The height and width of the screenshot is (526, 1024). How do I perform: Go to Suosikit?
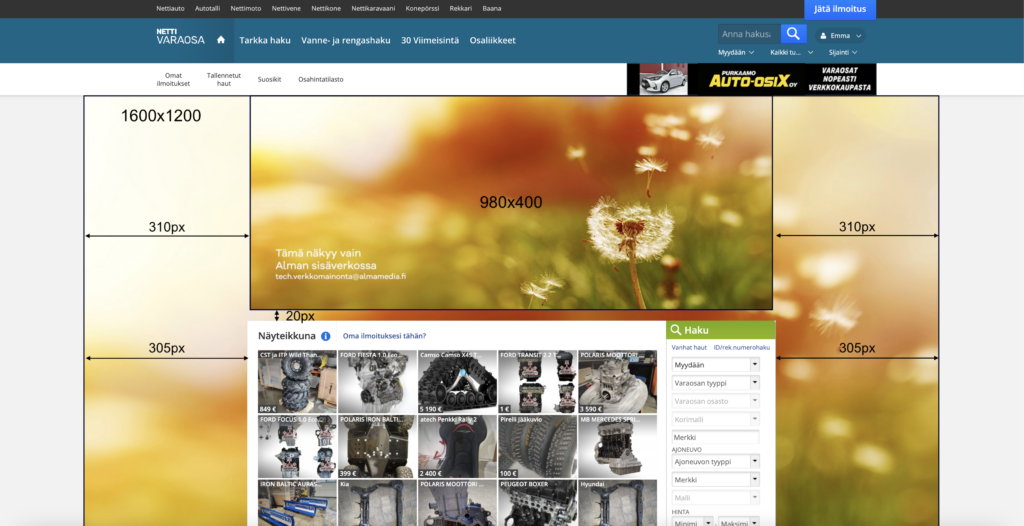[269, 79]
